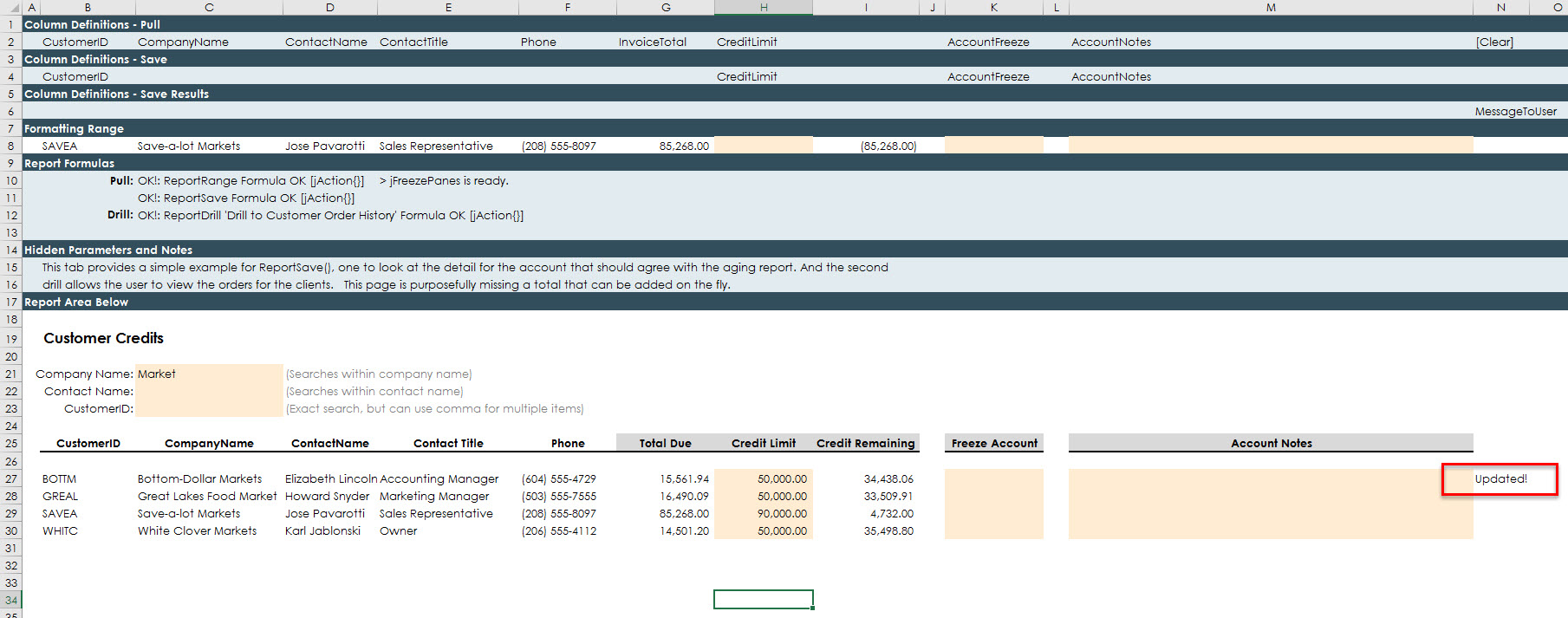The height and width of the screenshot is (618, 1568).
Task: Select the "Bottom-Dollar Markets" cell
Action: (x=199, y=478)
